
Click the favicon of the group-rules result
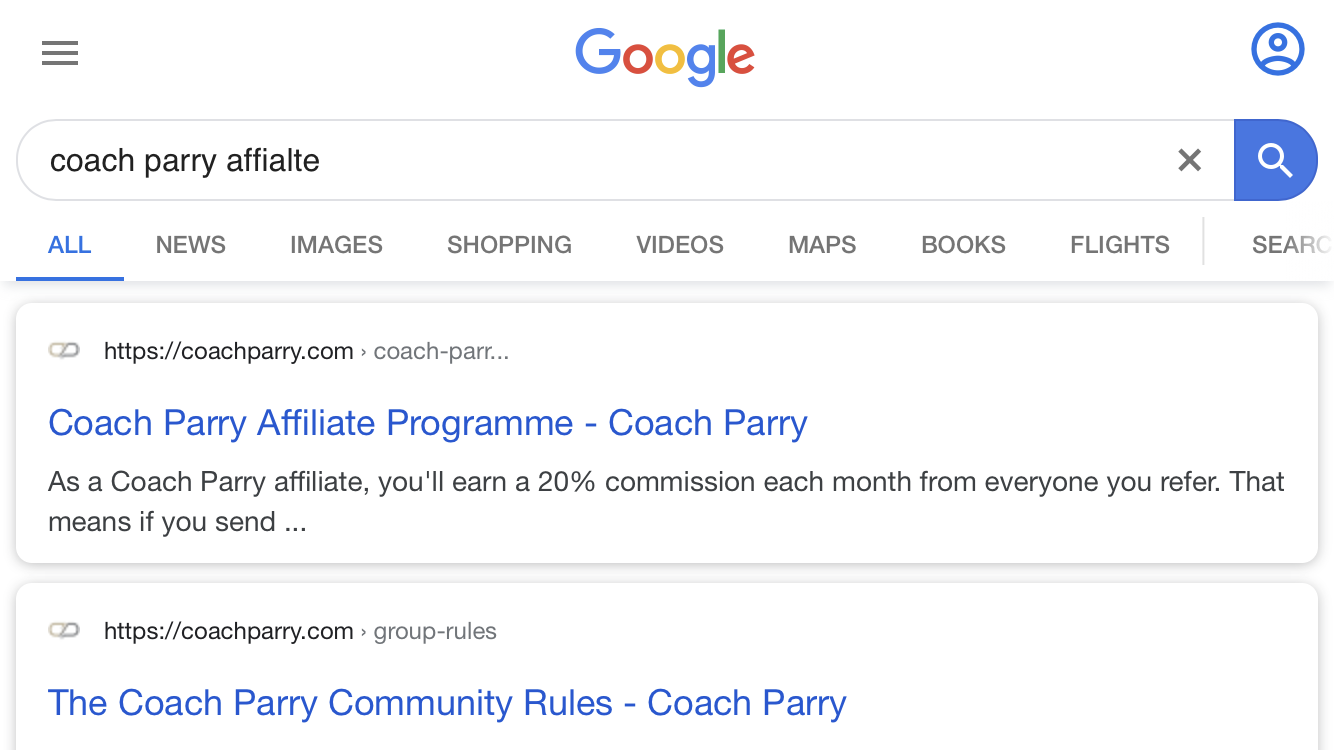[64, 631]
